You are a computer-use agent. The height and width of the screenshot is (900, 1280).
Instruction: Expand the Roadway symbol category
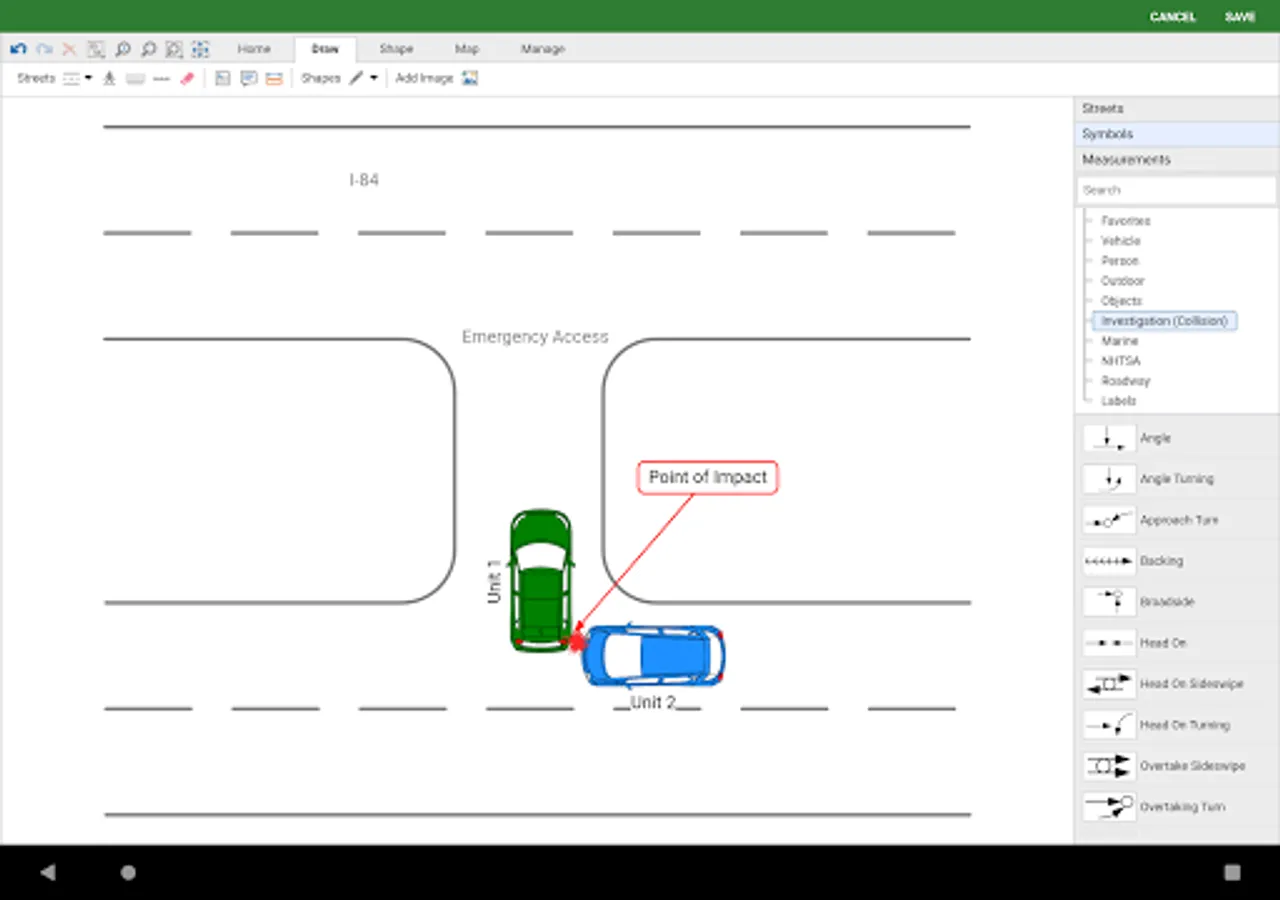click(x=1125, y=381)
